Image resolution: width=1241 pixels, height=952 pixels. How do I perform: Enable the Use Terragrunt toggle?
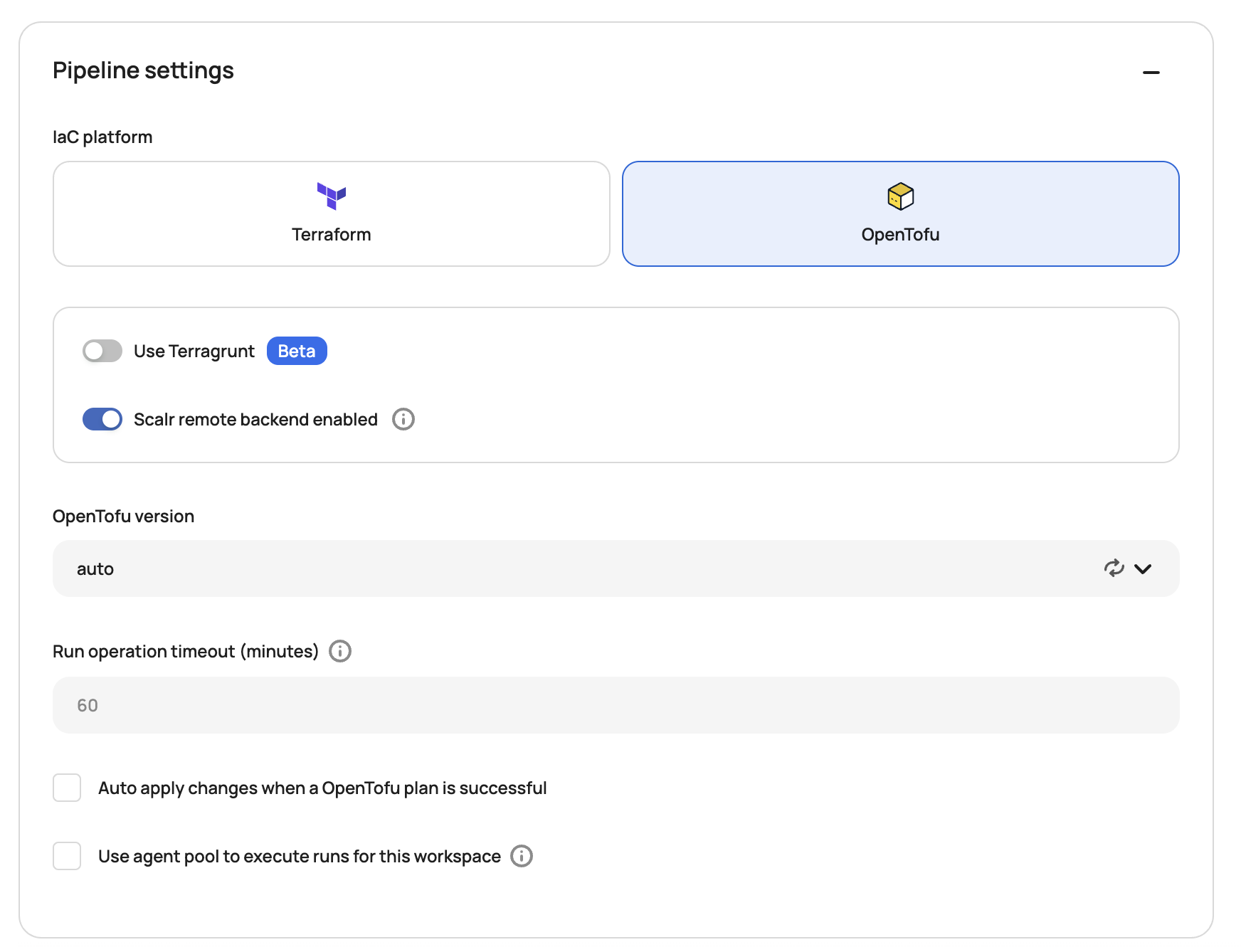click(x=102, y=351)
